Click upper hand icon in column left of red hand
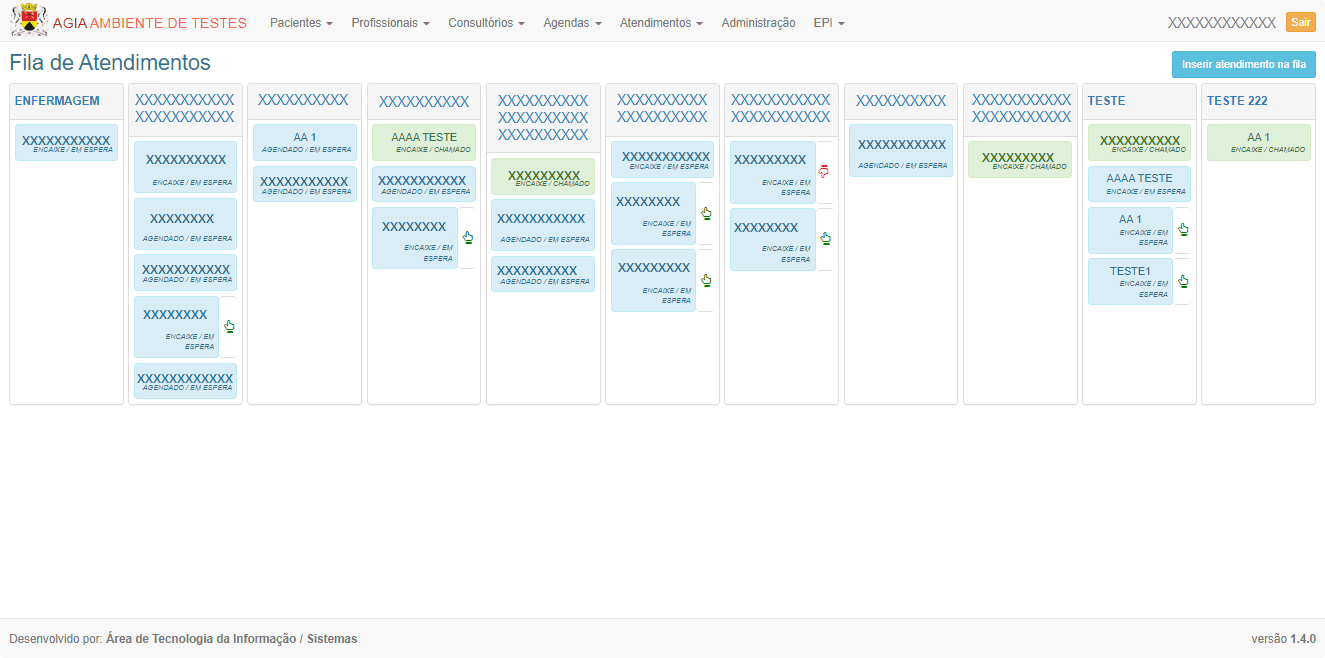This screenshot has height=658, width=1325. point(706,213)
